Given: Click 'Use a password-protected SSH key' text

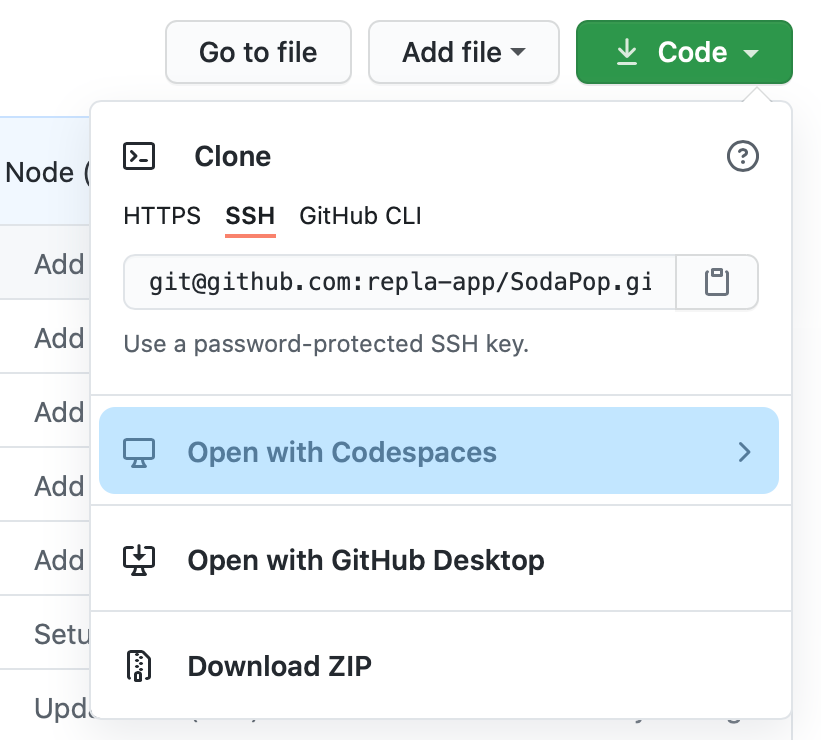Looking at the screenshot, I should (x=326, y=344).
